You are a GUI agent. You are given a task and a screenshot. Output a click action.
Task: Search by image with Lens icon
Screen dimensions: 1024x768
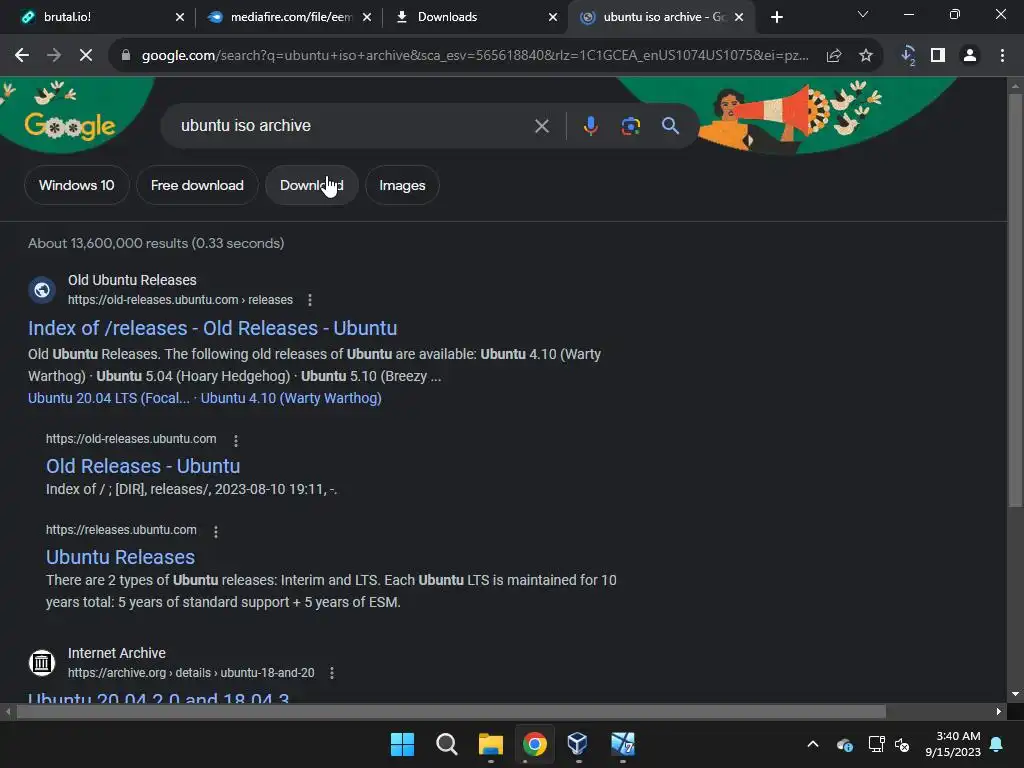click(630, 126)
